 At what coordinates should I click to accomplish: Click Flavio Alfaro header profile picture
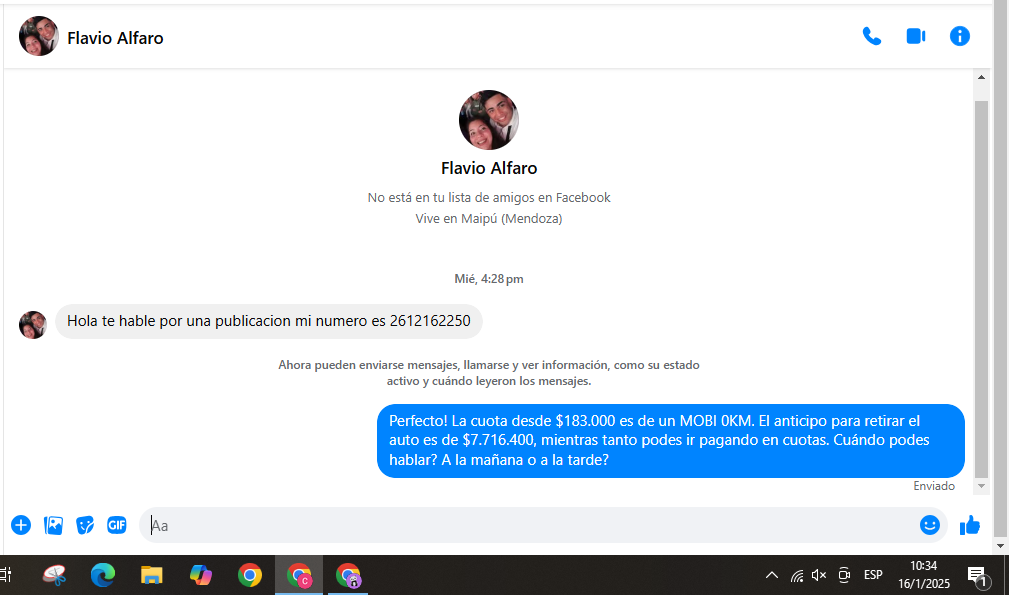[39, 37]
